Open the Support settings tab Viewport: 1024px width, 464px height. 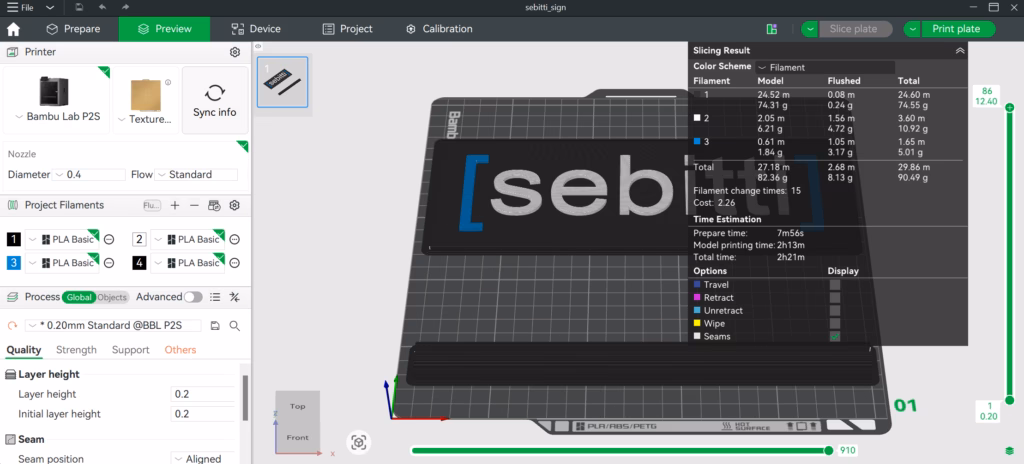(x=131, y=350)
